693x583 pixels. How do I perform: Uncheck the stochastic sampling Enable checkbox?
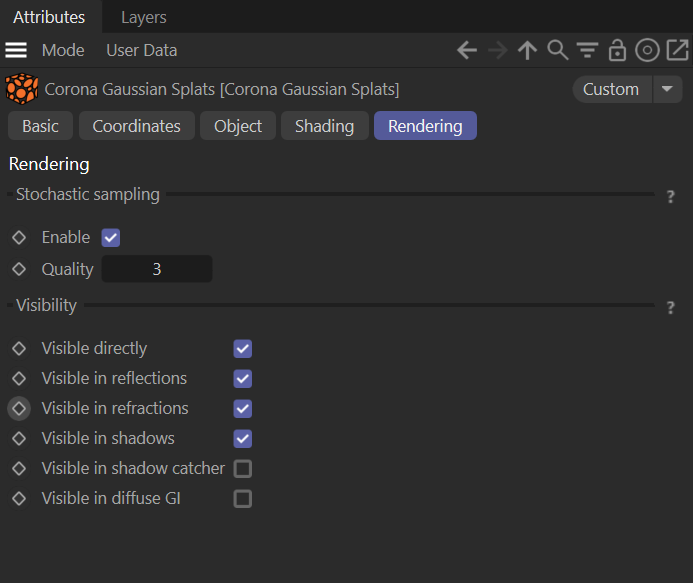[x=110, y=238]
